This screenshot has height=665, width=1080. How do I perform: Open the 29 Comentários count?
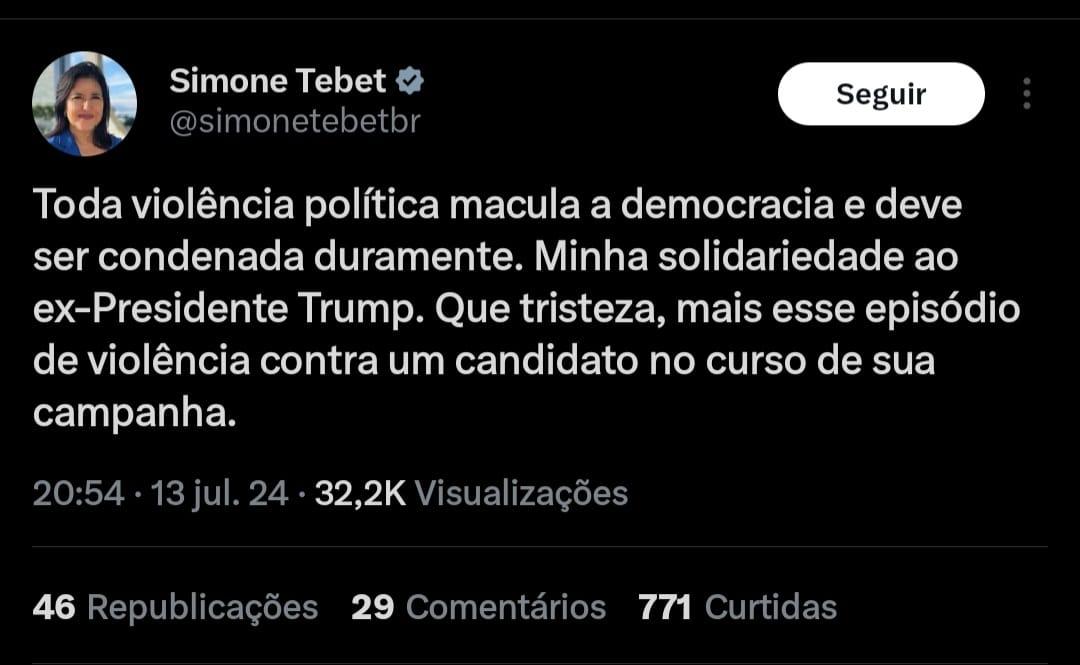tap(478, 607)
